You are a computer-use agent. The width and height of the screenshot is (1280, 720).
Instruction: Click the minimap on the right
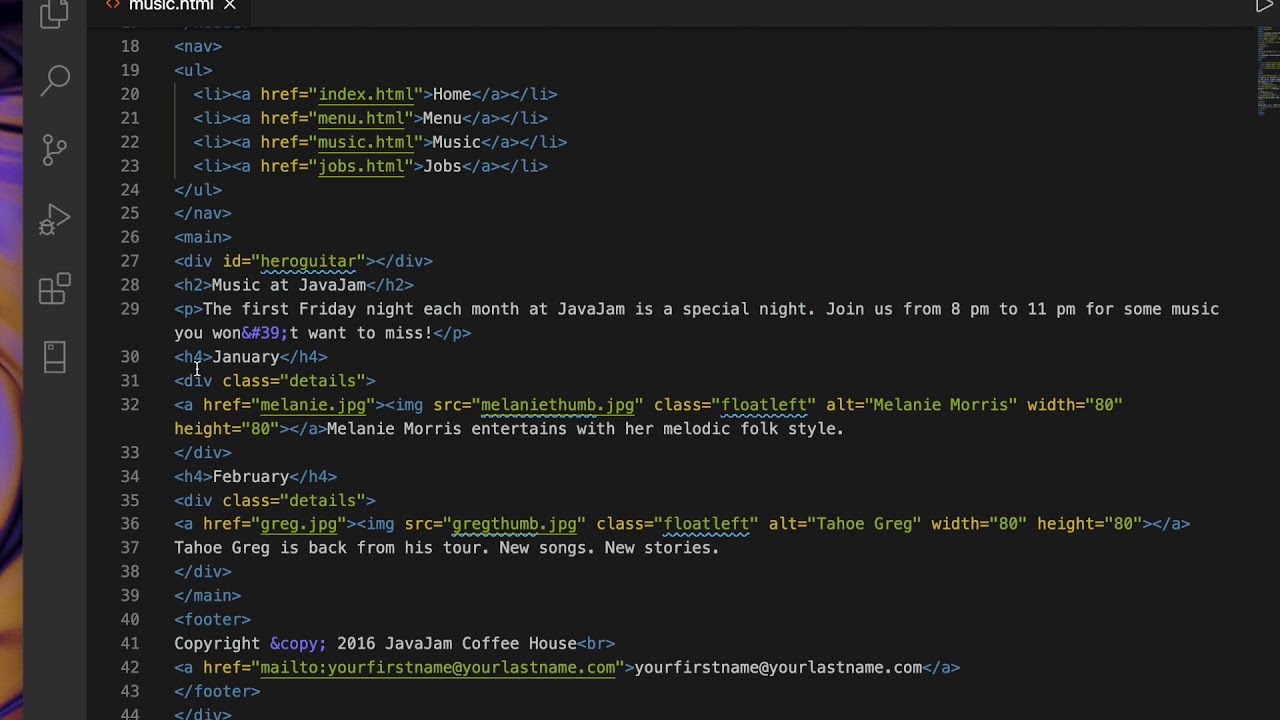coord(1268,70)
